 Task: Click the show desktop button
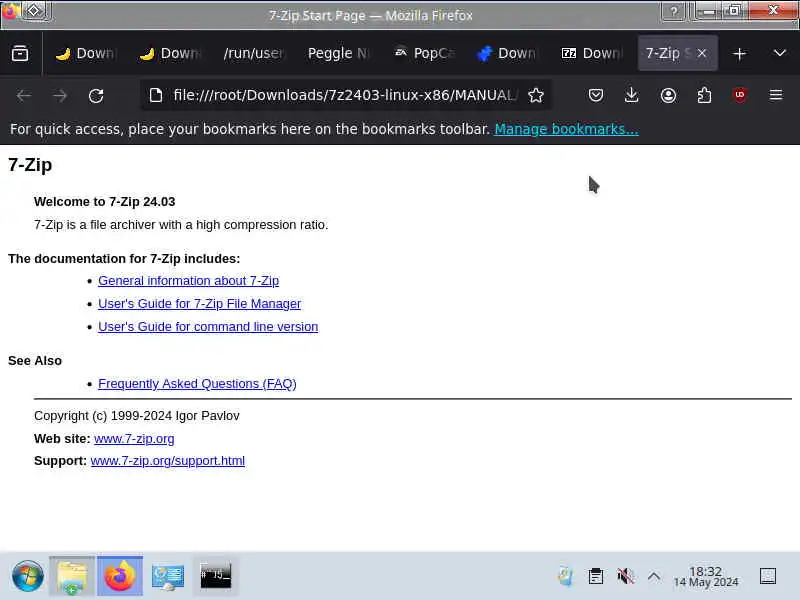pyautogui.click(x=768, y=576)
